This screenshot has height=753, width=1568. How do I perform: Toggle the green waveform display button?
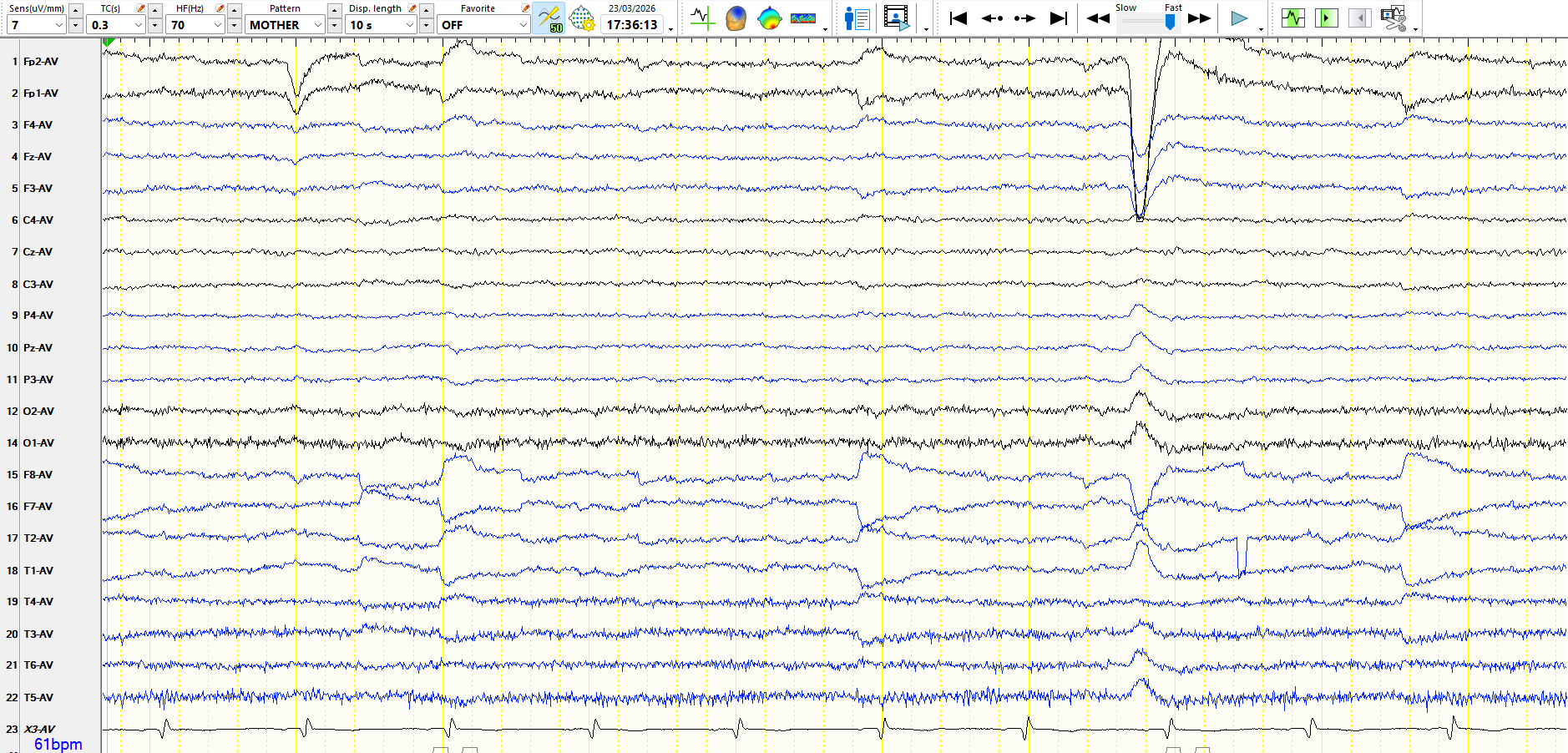click(x=1292, y=18)
